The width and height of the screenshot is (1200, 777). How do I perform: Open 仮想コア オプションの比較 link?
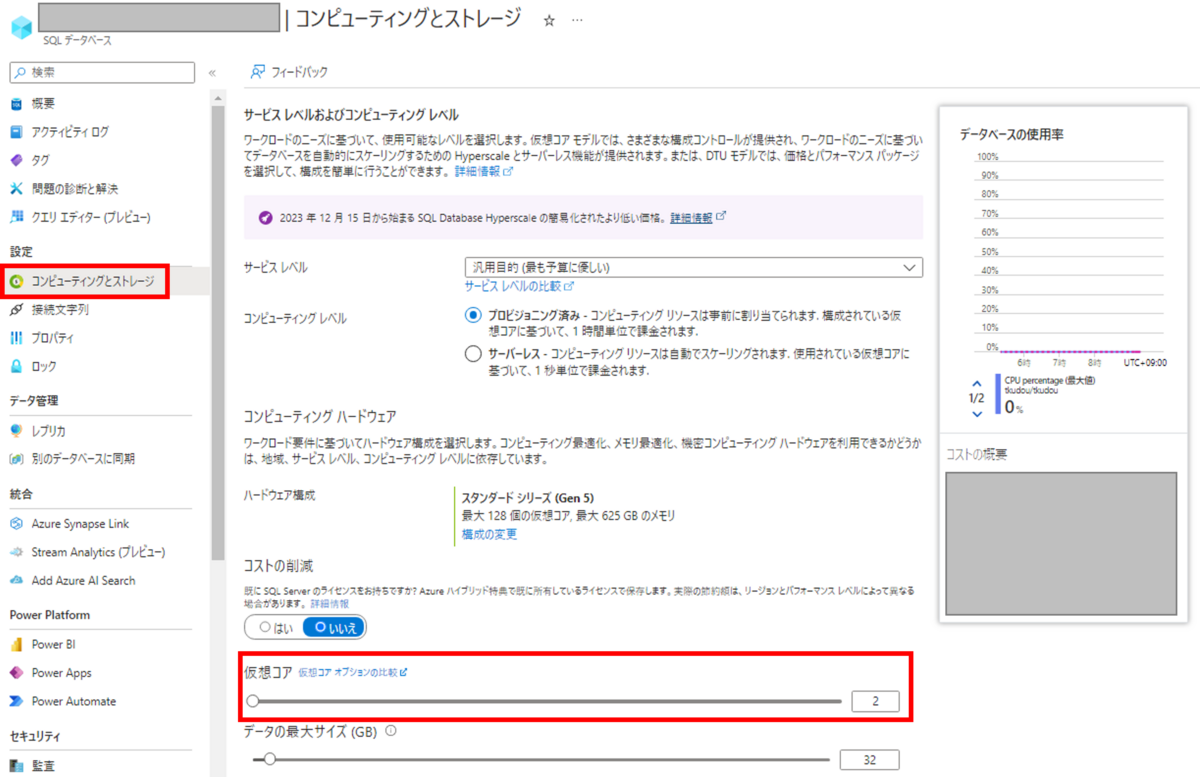click(352, 673)
